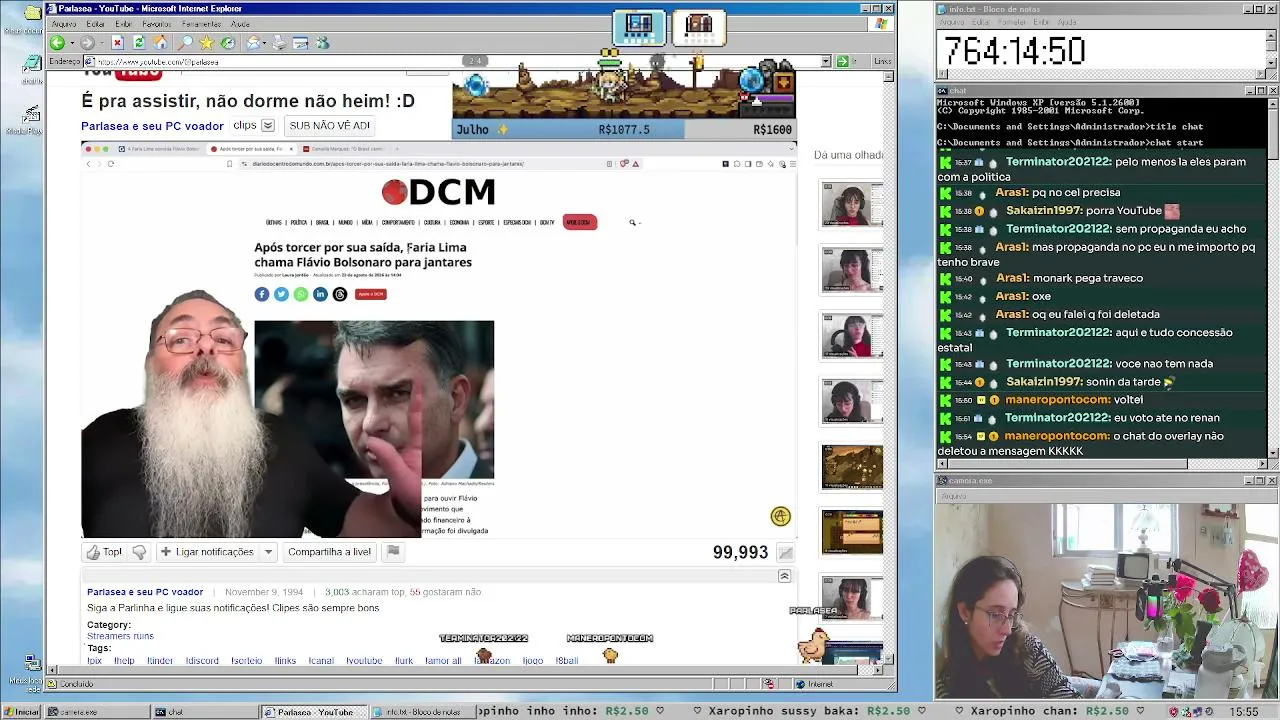The height and width of the screenshot is (720, 1280).
Task: Open the Search magnifier in the IE toolbar
Action: [x=185, y=43]
